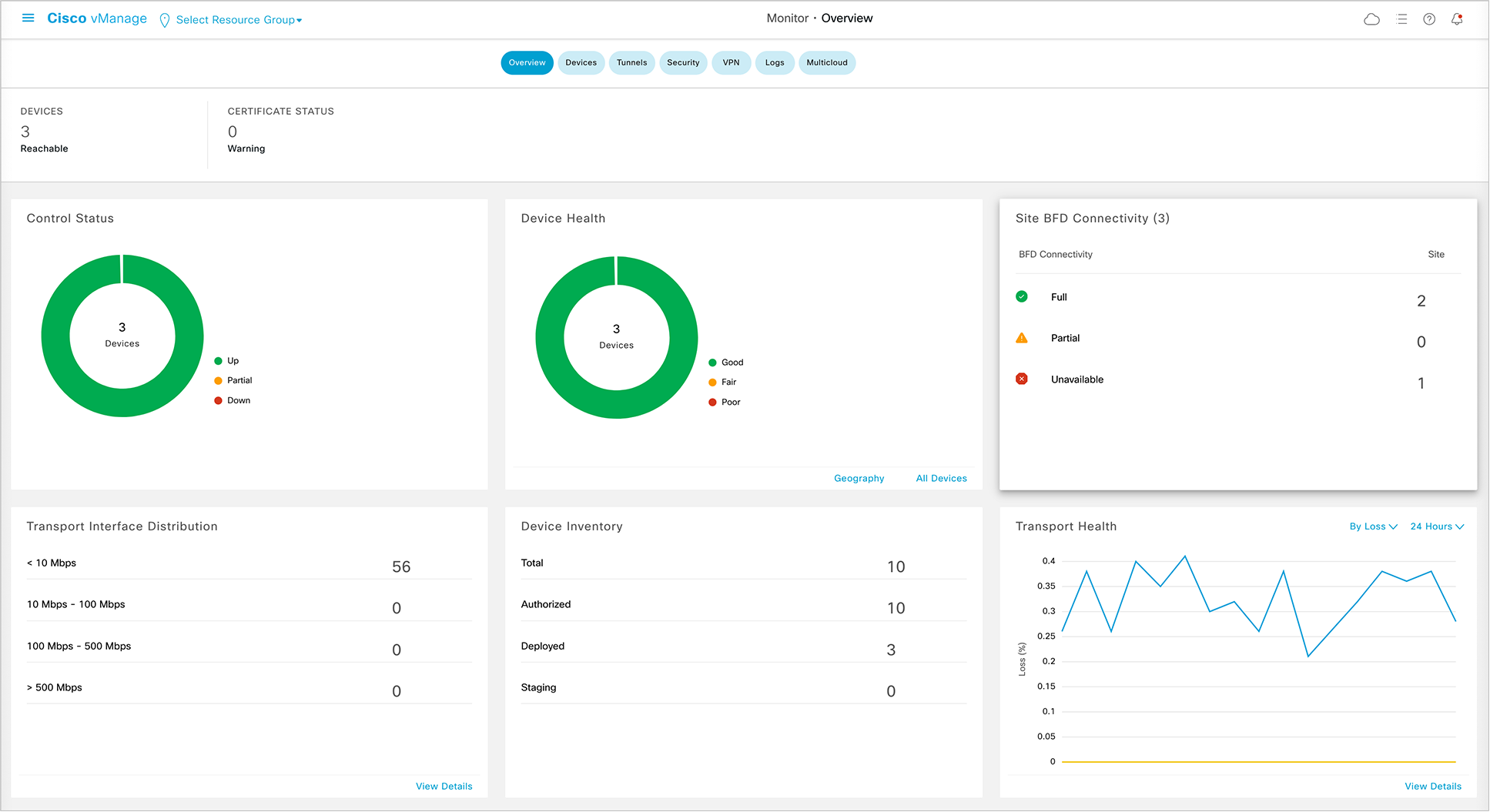Open the 24 Hours time range dropdown
This screenshot has width=1490, height=812.
(x=1436, y=526)
